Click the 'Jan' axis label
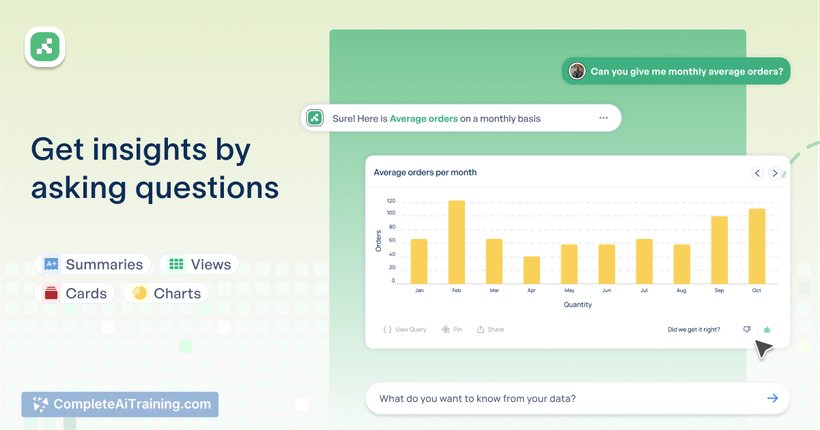 coord(419,290)
